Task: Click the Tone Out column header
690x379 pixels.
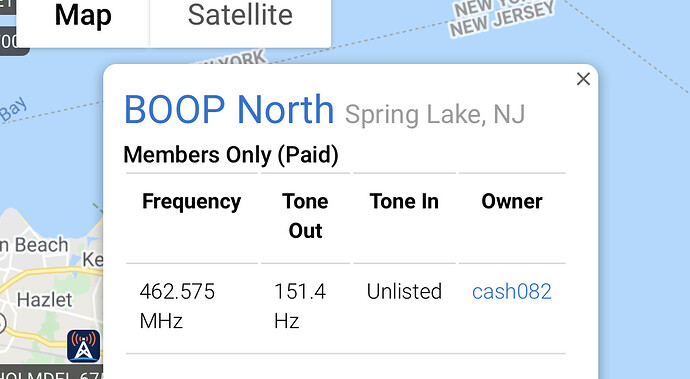Action: [x=305, y=216]
